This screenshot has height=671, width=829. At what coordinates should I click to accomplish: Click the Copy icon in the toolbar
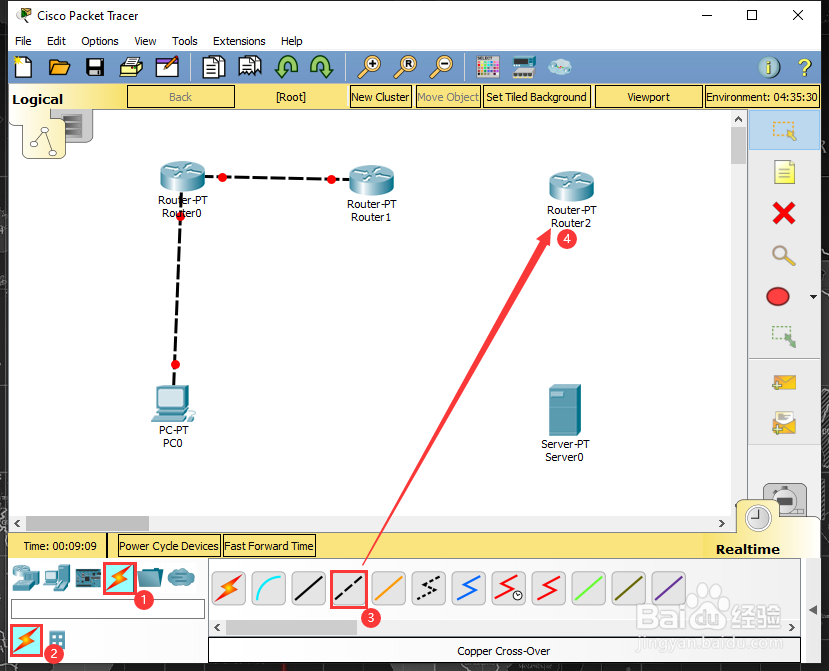214,67
